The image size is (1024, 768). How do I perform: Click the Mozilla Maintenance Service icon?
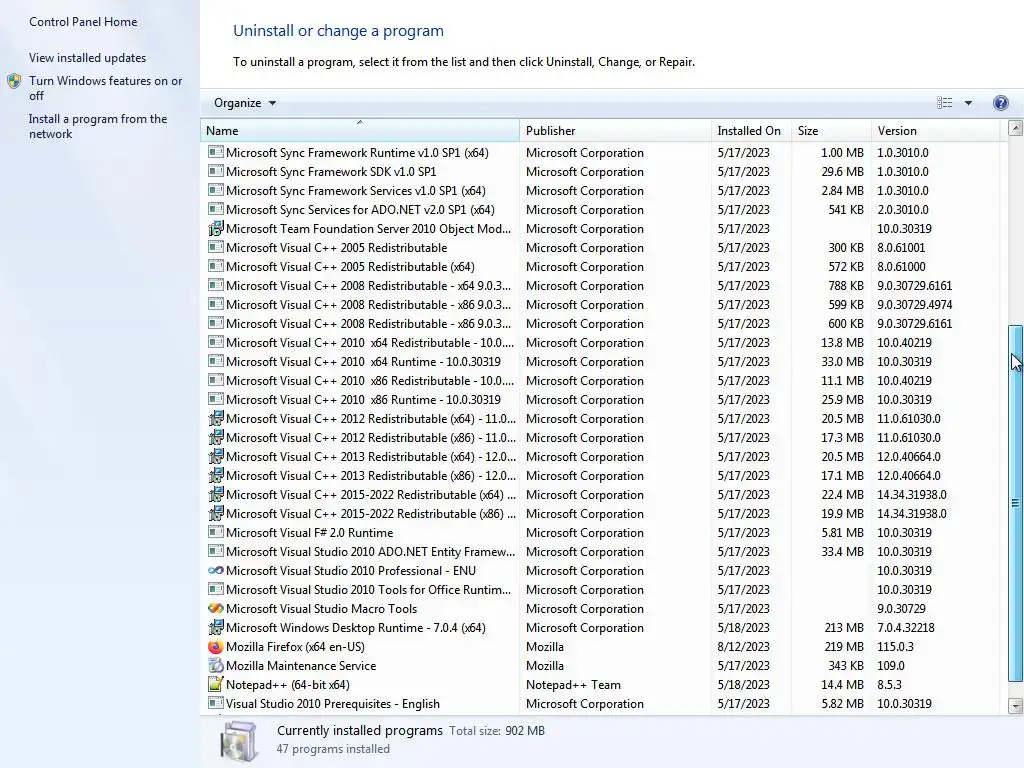click(x=215, y=665)
